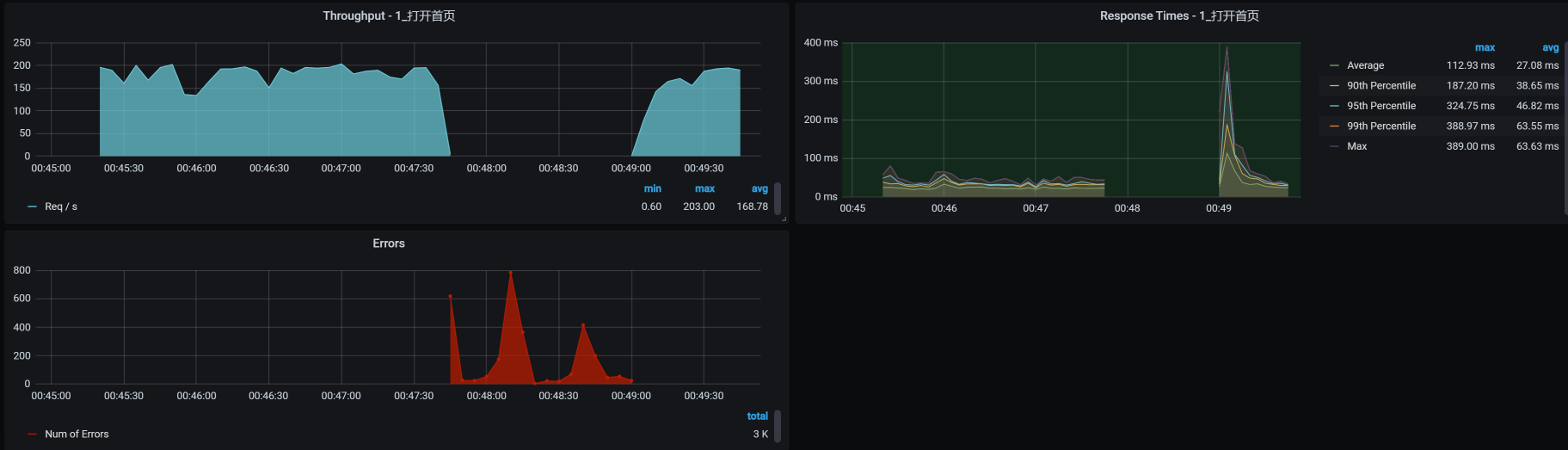This screenshot has height=450, width=1568.
Task: Toggle the Average series label visibility
Action: coord(1365,65)
